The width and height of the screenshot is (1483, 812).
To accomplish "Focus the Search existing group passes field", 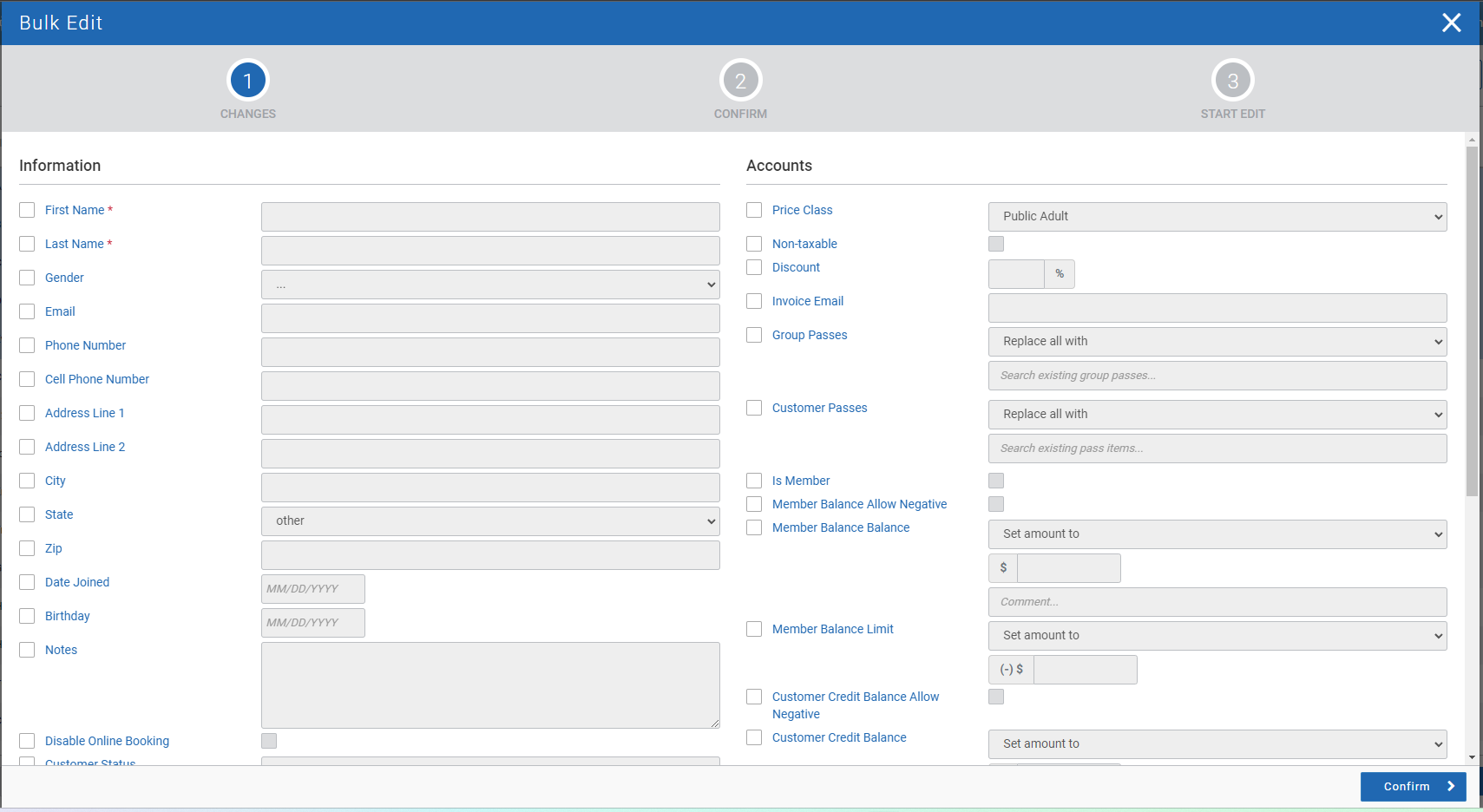I will (x=1217, y=376).
